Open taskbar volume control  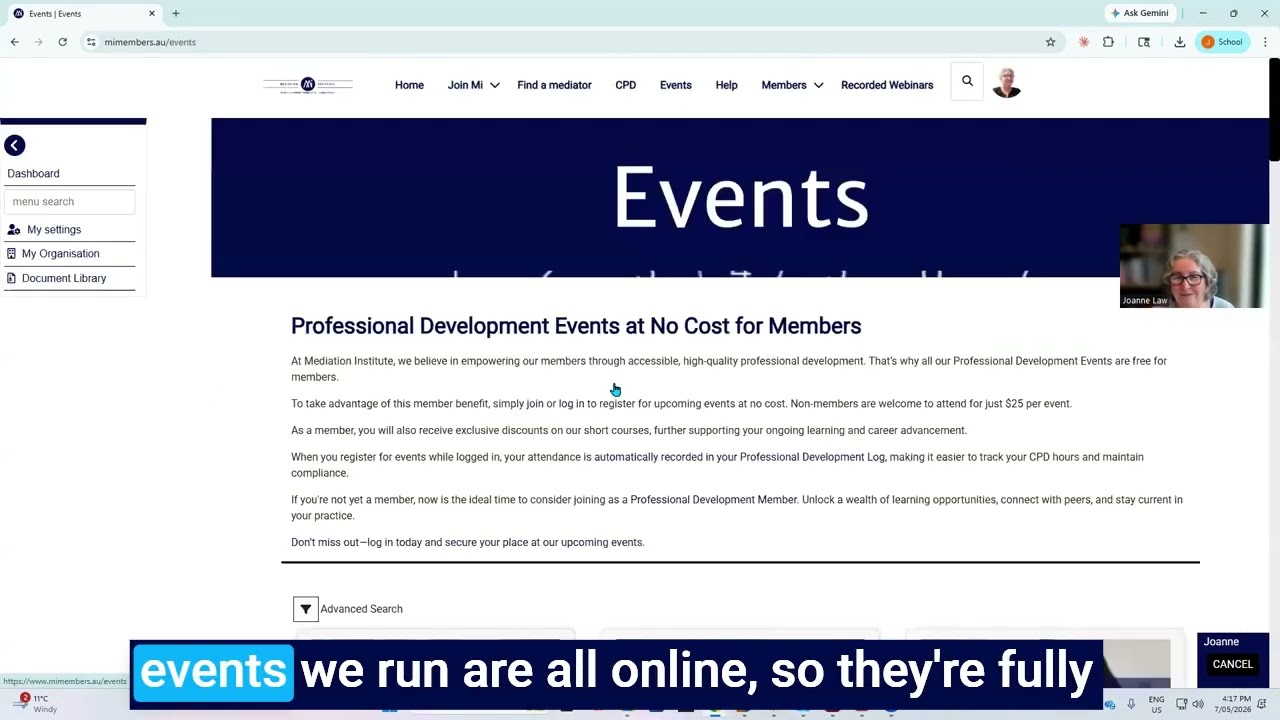pyautogui.click(x=1198, y=704)
